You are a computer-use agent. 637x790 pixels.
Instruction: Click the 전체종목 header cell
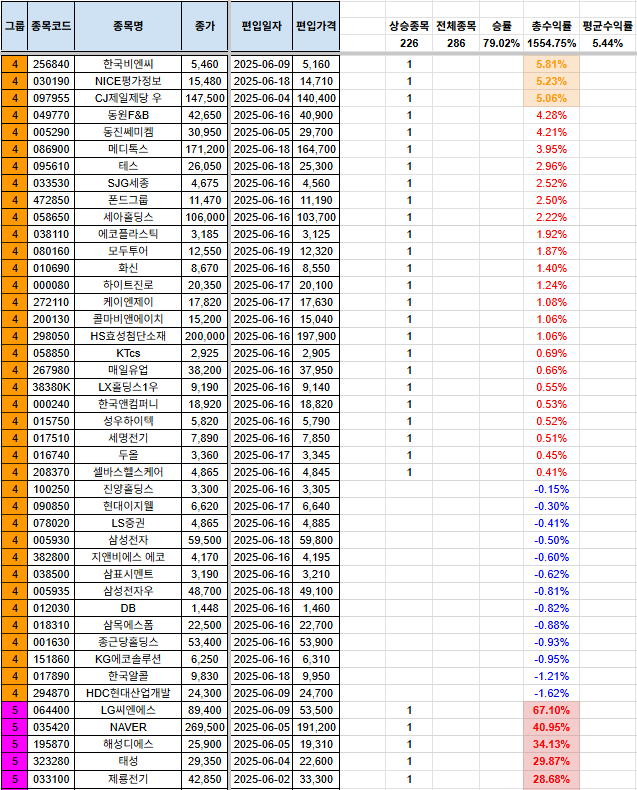point(456,26)
